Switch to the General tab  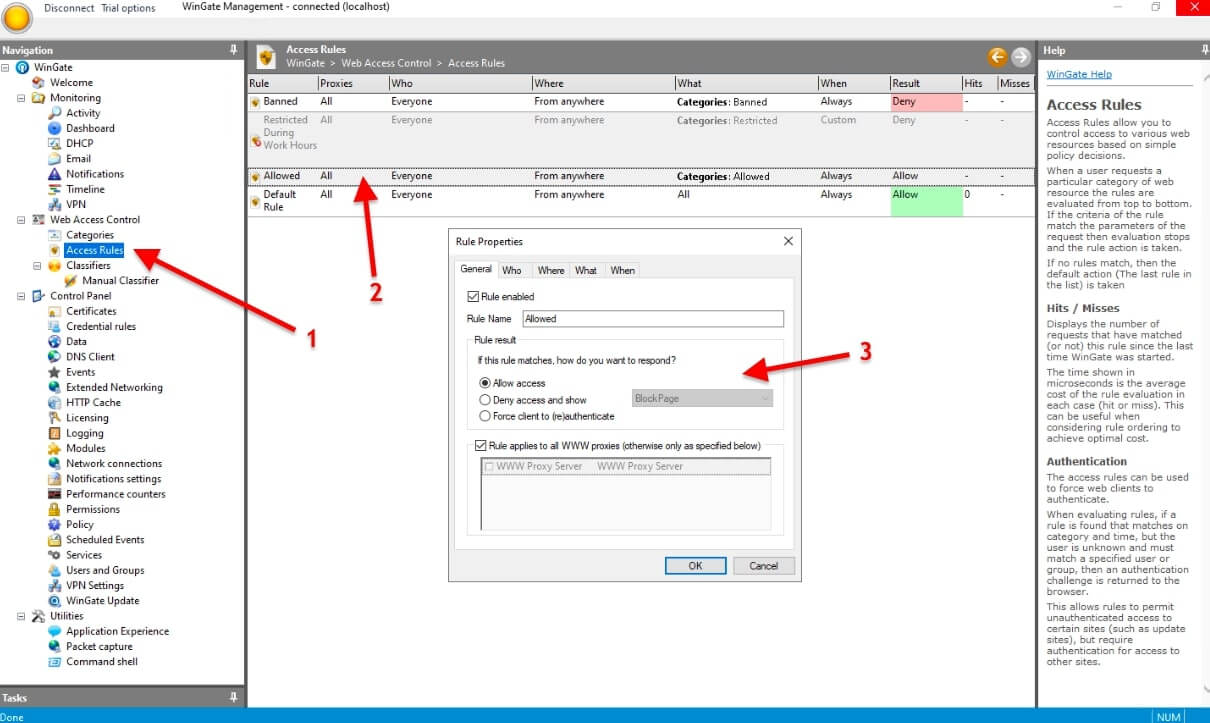tap(476, 269)
